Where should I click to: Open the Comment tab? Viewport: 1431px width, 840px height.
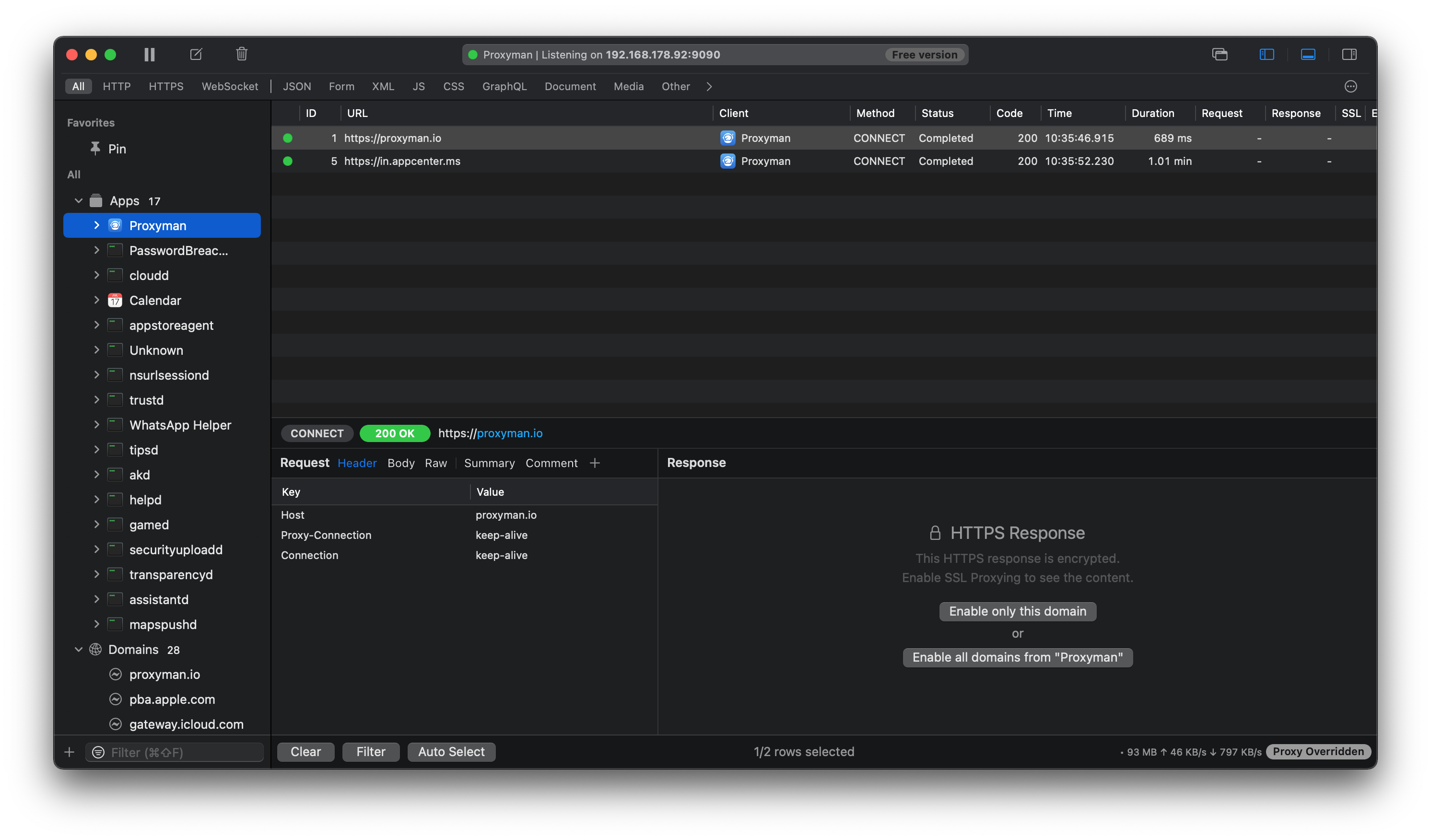(551, 463)
